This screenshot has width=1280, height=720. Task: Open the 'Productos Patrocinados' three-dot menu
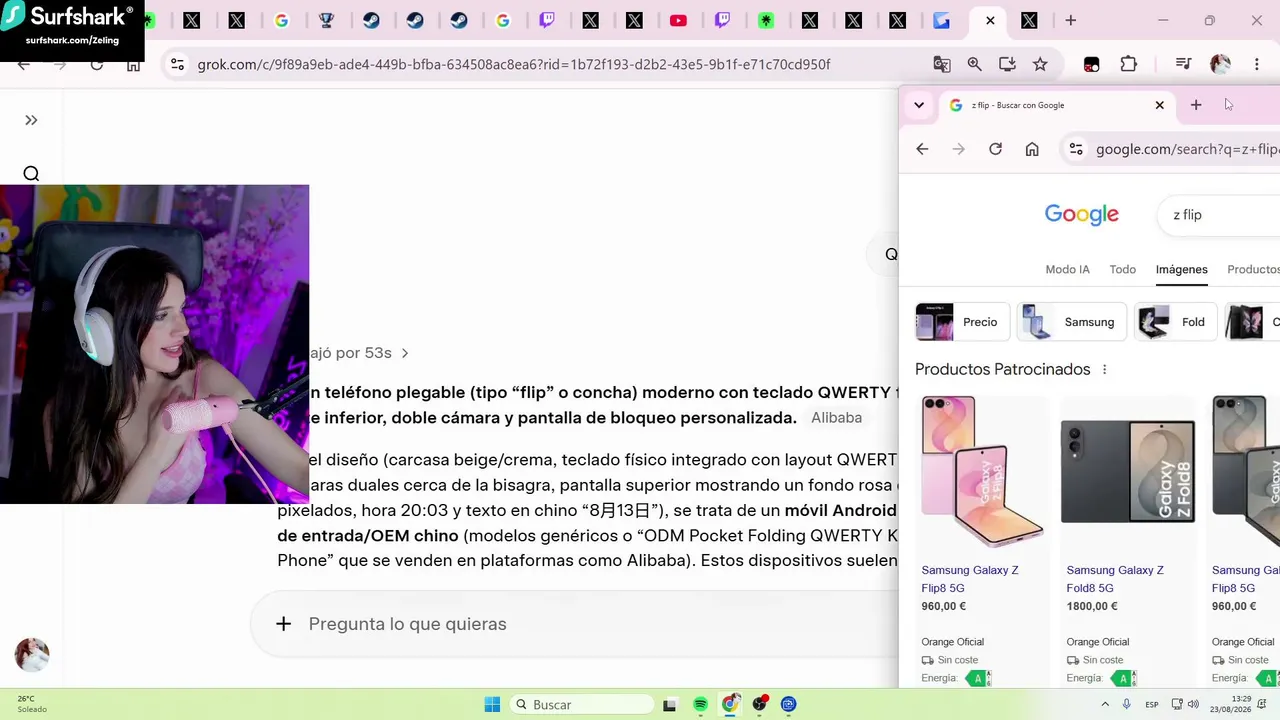pyautogui.click(x=1104, y=370)
